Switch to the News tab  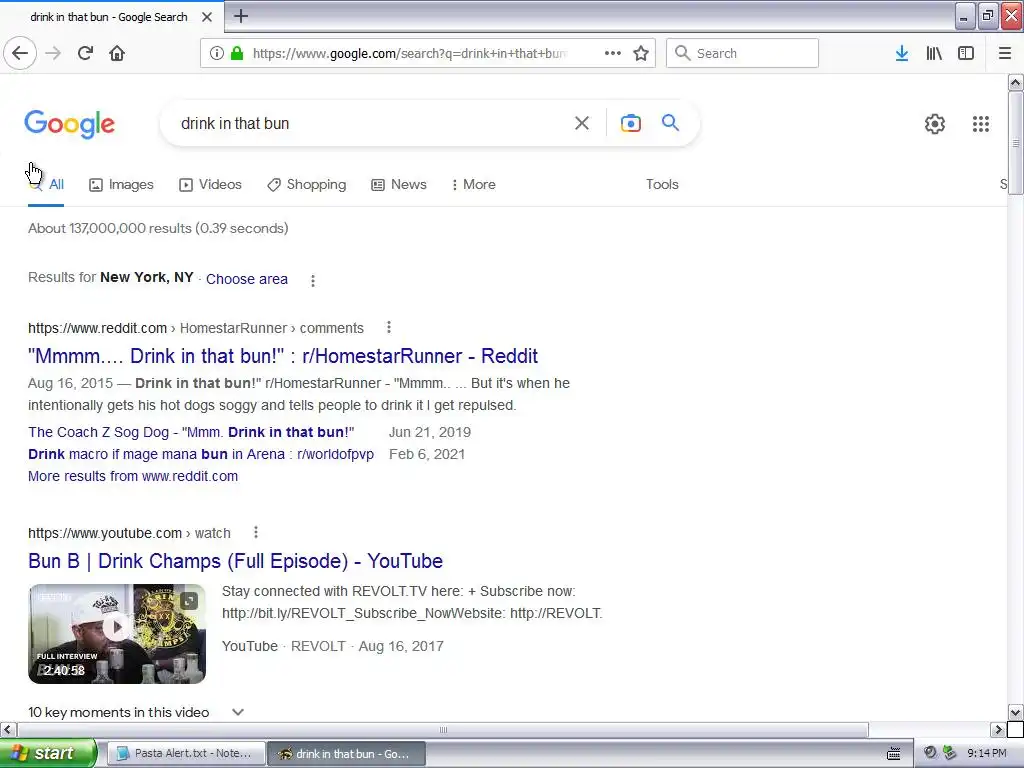pyautogui.click(x=398, y=185)
